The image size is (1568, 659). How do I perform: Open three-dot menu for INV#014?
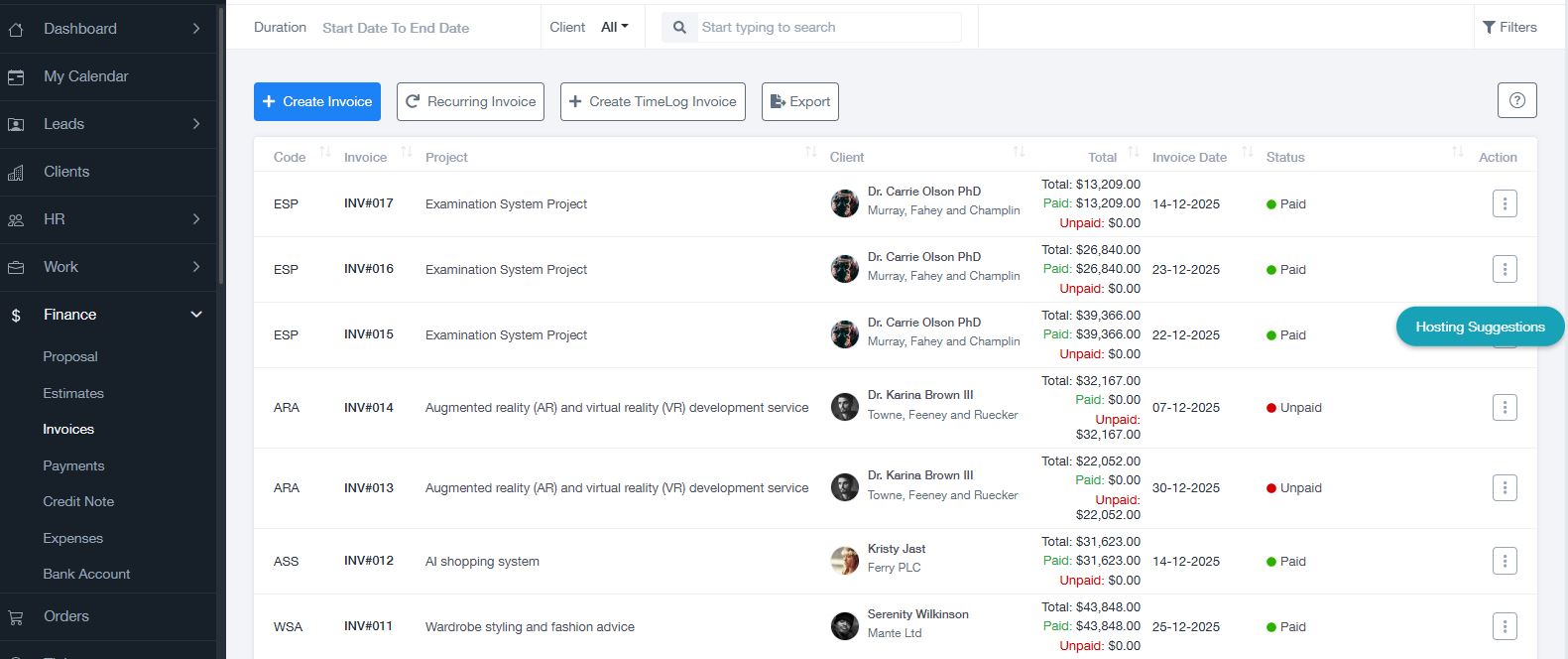[1504, 407]
